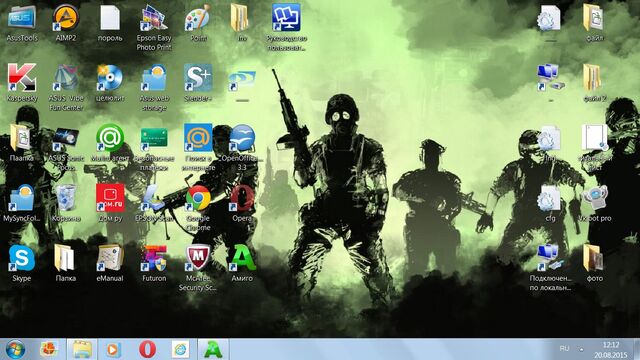
Task: Select the VK bot pro shortcut
Action: (x=594, y=203)
